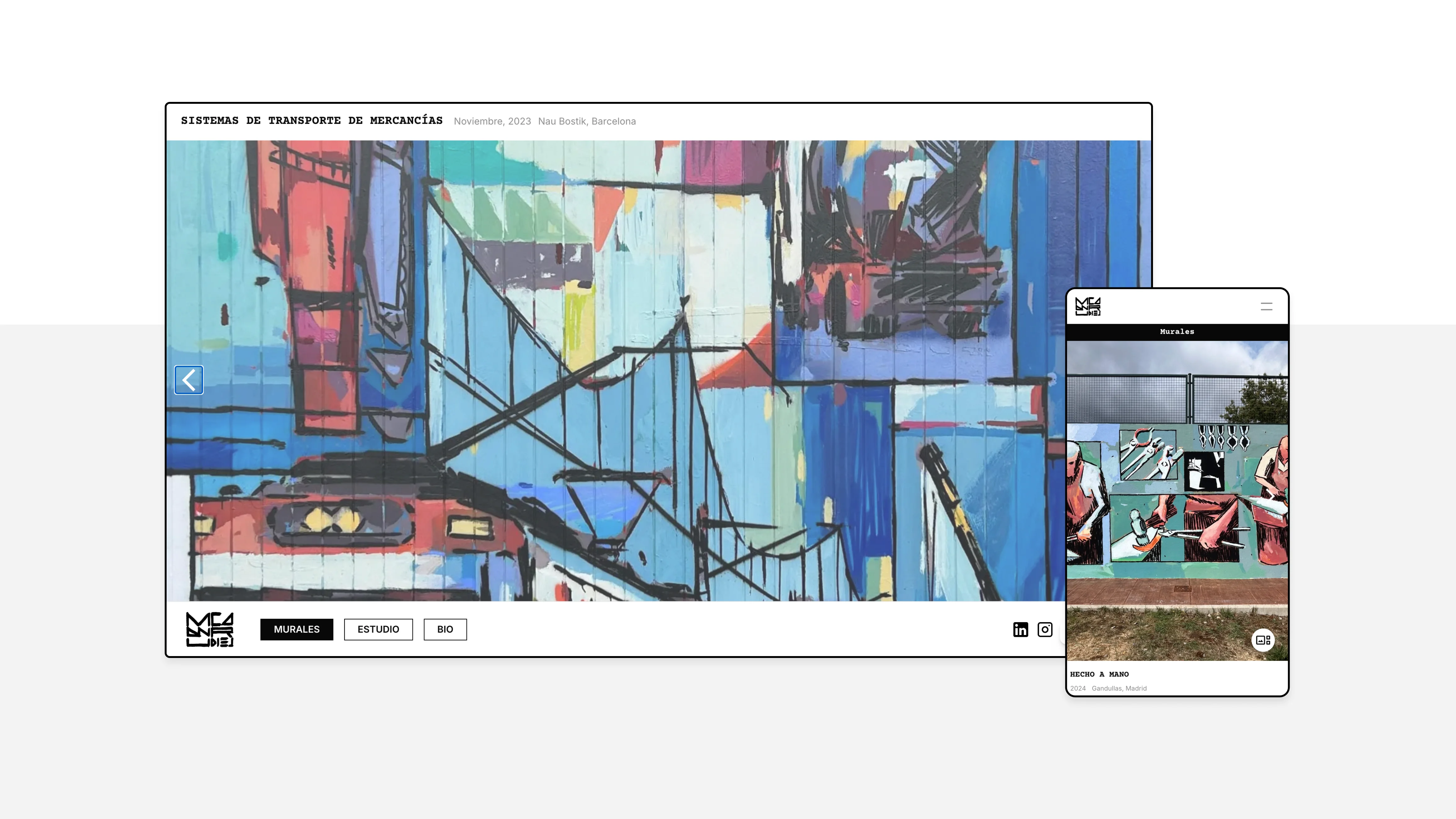Go to the previous mural image arrow

pyautogui.click(x=189, y=380)
